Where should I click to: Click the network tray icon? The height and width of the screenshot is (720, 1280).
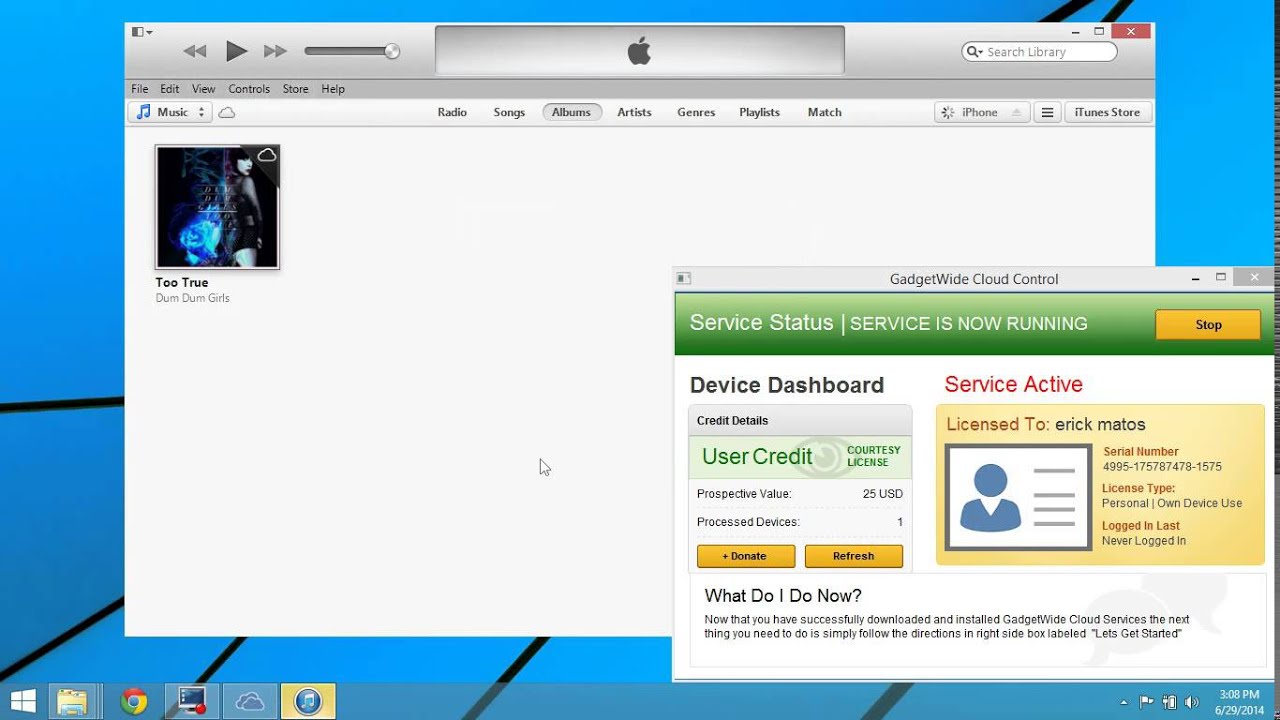1169,702
